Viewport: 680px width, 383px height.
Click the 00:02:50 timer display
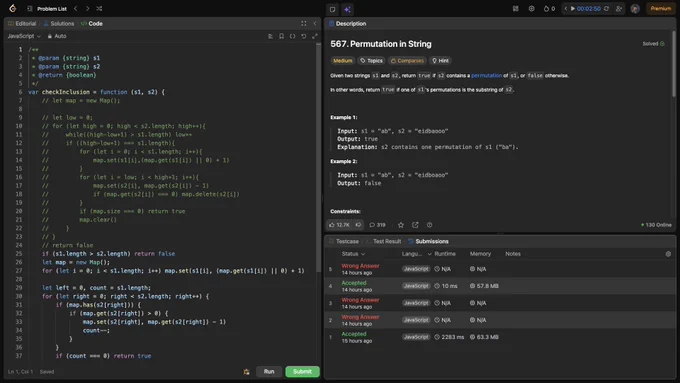point(588,9)
